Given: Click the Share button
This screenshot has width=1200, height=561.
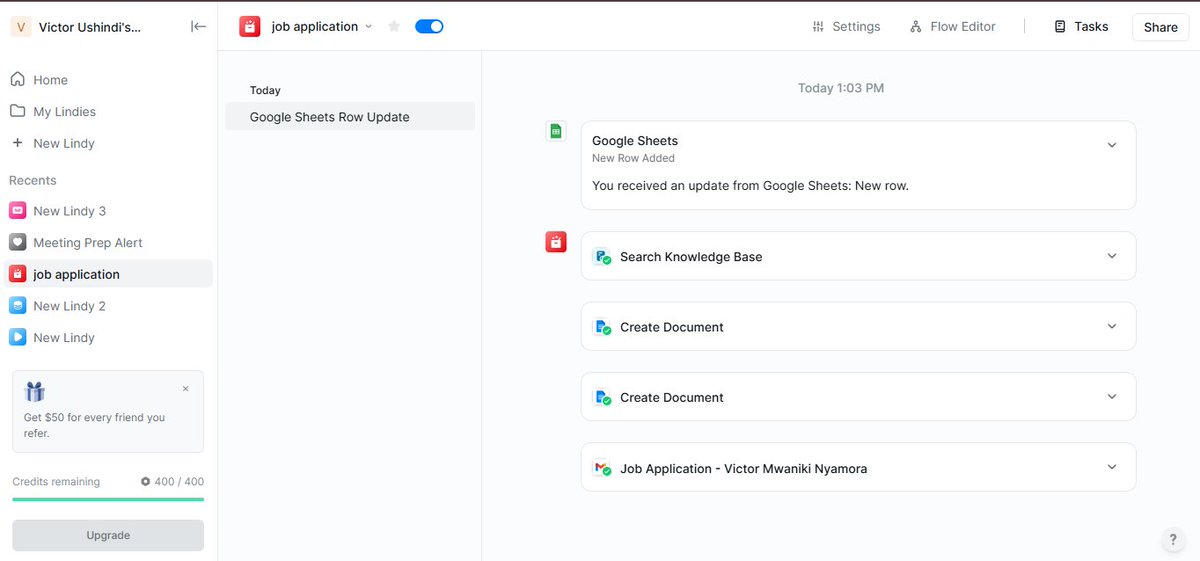Looking at the screenshot, I should [1160, 27].
